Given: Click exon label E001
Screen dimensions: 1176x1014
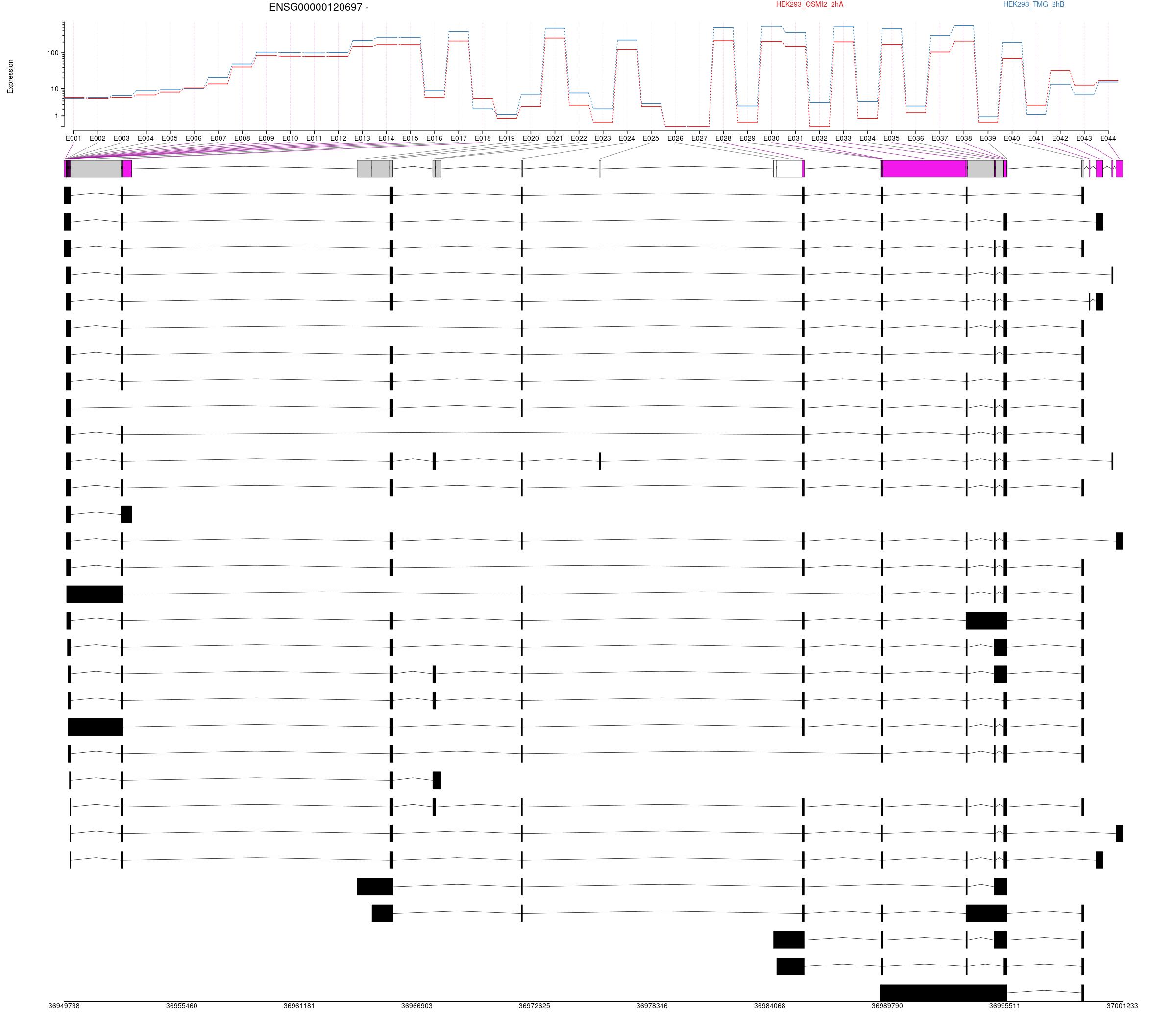Looking at the screenshot, I should pyautogui.click(x=74, y=139).
